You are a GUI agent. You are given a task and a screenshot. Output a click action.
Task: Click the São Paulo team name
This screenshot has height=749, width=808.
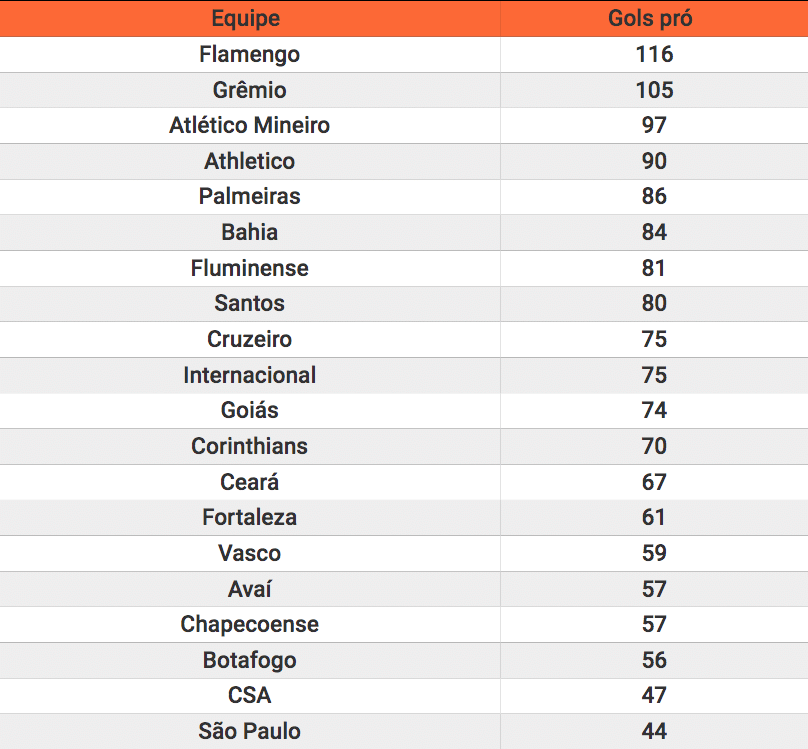[x=249, y=731]
